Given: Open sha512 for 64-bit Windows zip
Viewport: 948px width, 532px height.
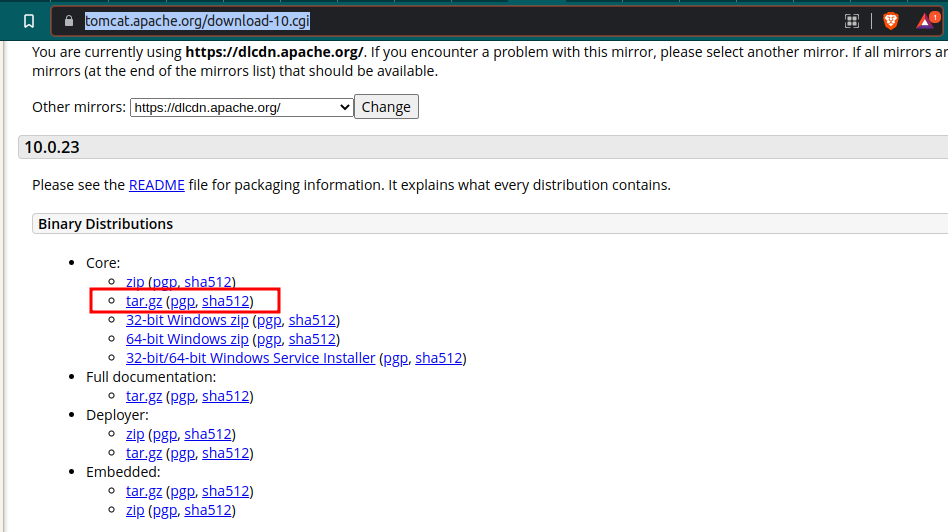Looking at the screenshot, I should point(312,339).
